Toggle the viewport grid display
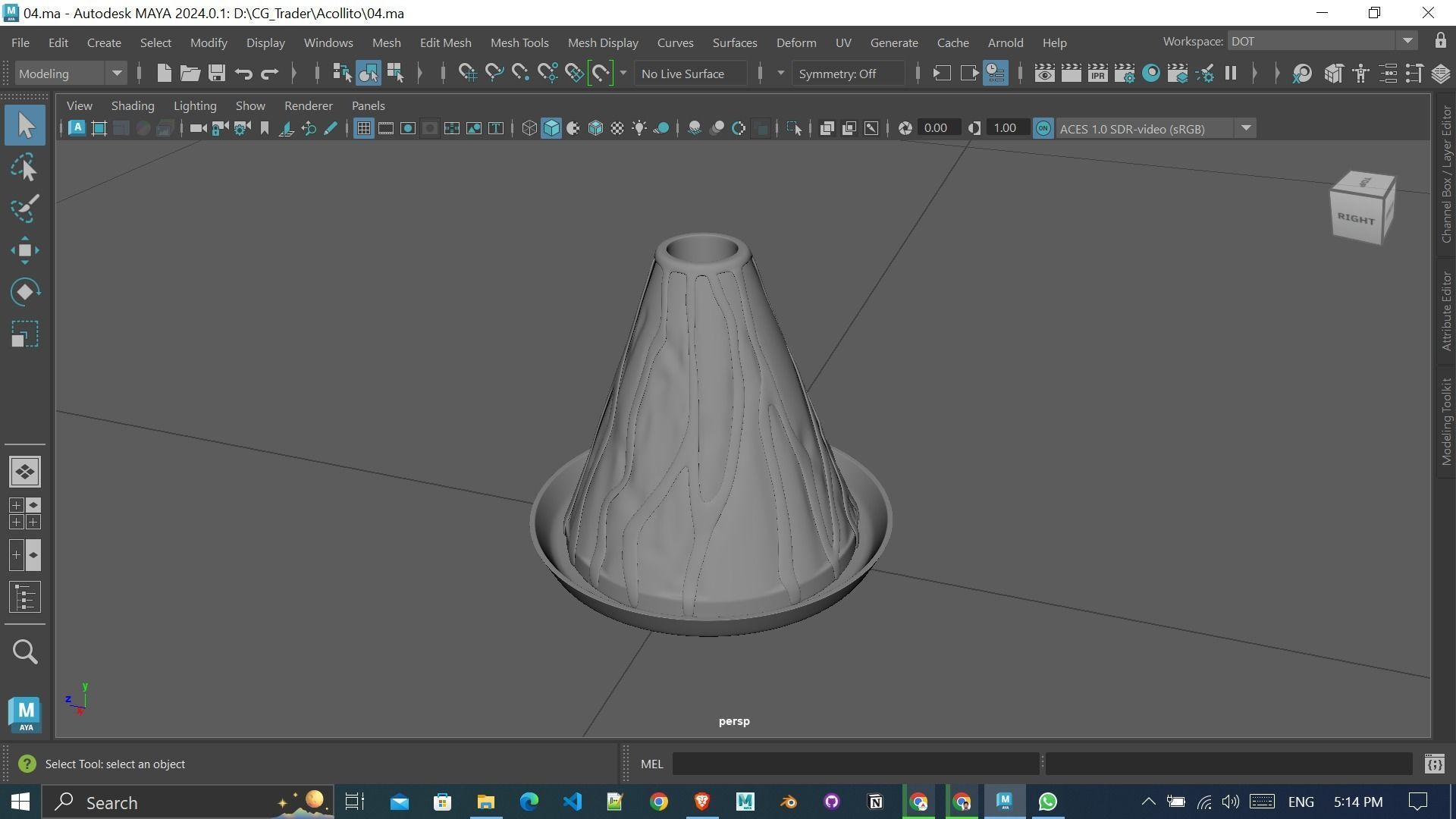Image resolution: width=1456 pixels, height=819 pixels. [364, 128]
